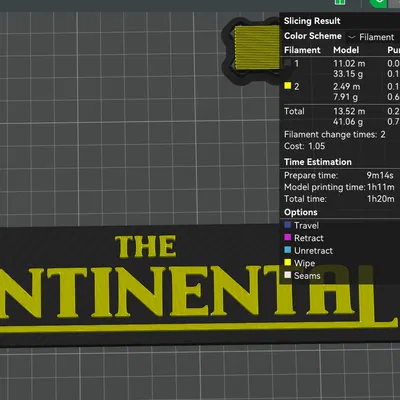Click the total 13.52 m length
This screenshot has width=400, height=400.
point(349,111)
